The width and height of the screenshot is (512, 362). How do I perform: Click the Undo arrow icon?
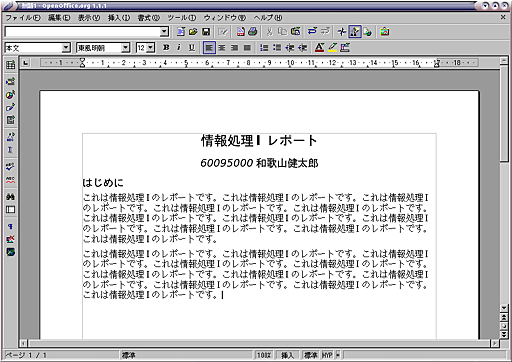(312, 32)
